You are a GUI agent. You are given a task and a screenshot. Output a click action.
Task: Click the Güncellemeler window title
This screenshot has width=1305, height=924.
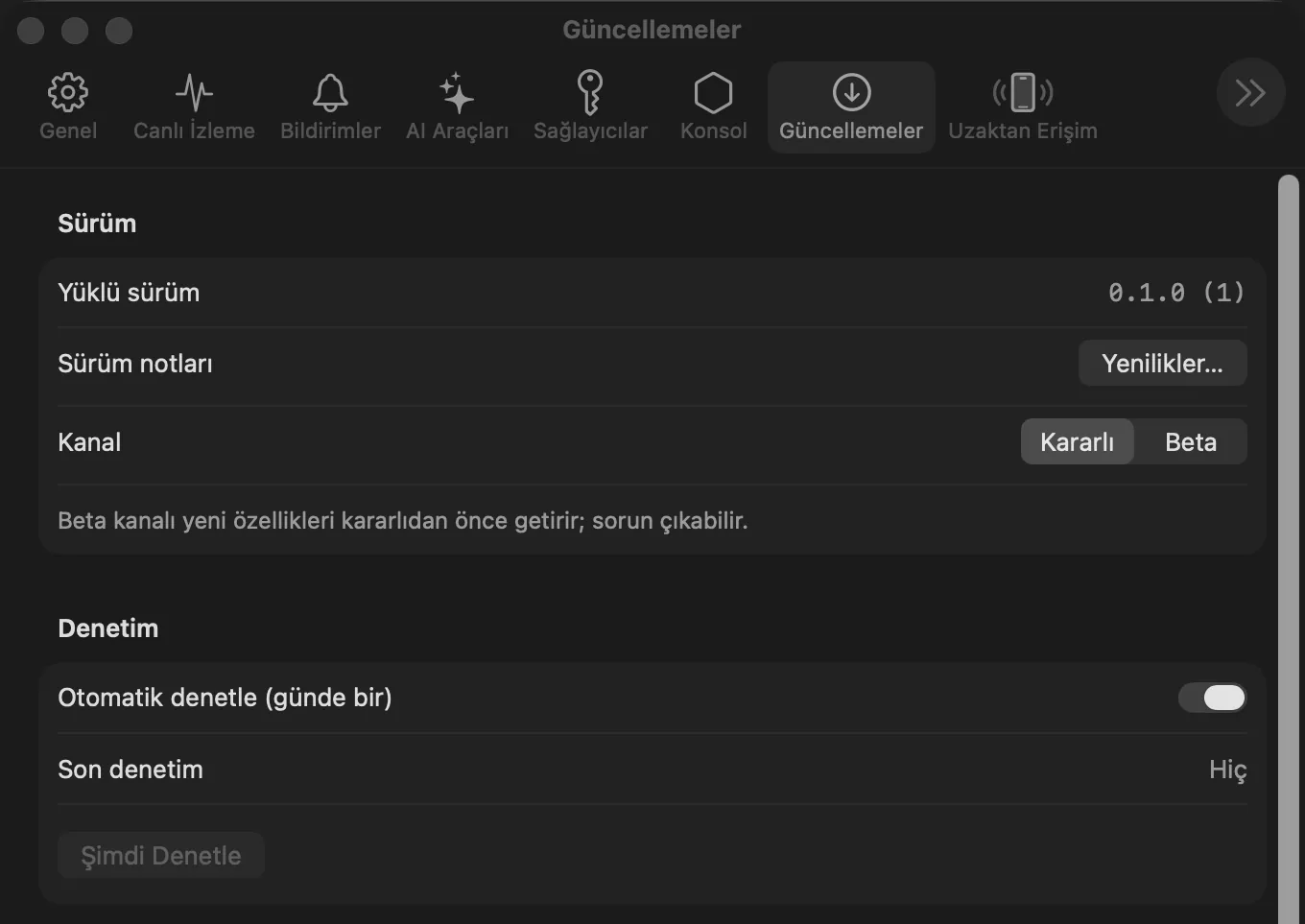(652, 30)
